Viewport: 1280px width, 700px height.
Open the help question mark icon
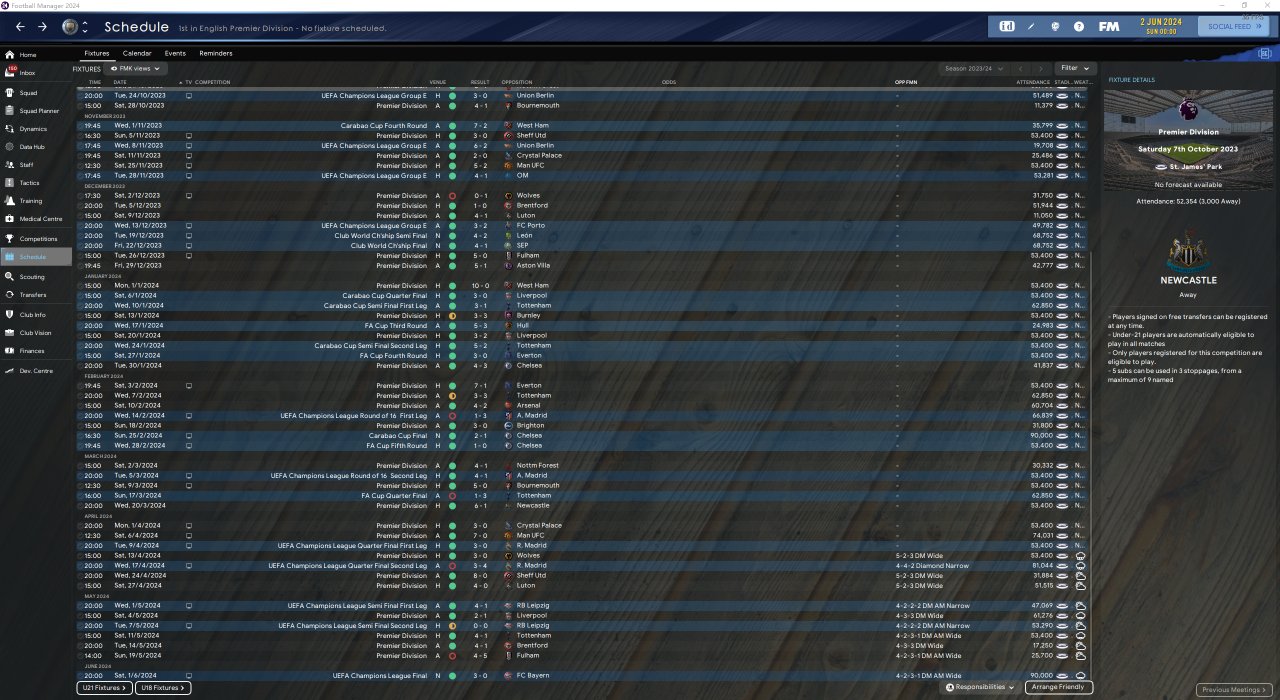click(x=1079, y=26)
